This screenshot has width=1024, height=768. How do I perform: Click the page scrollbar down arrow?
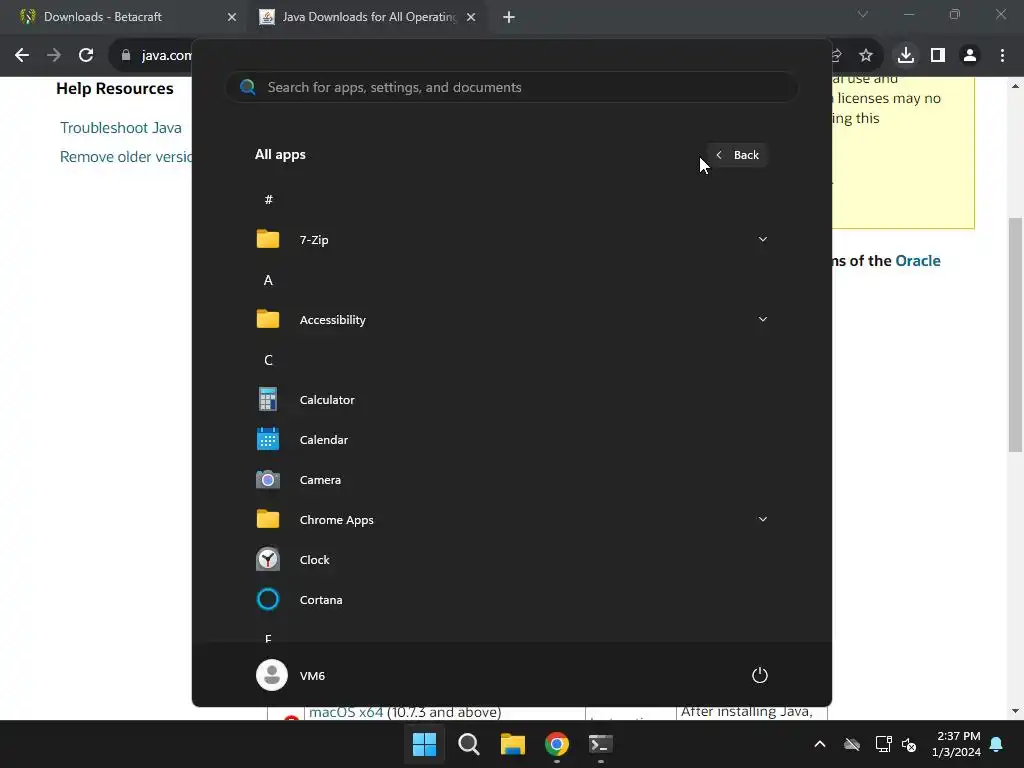click(x=1016, y=711)
